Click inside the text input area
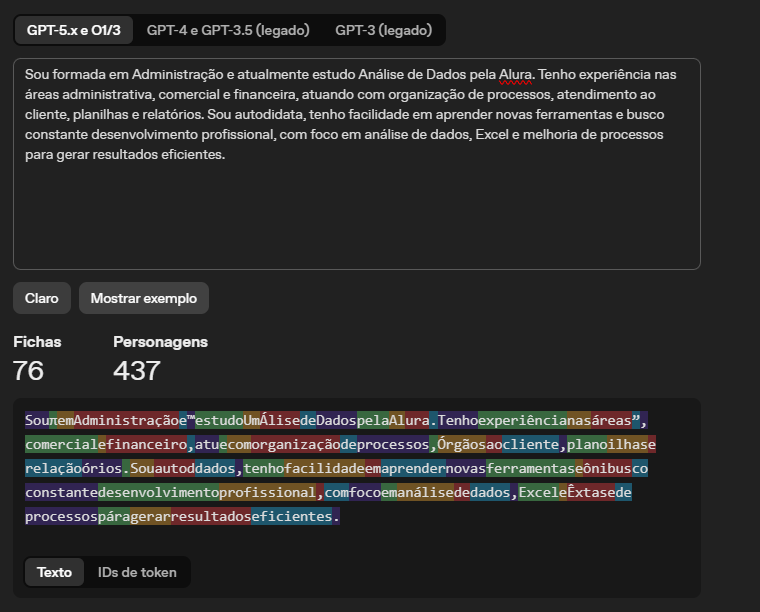 pos(357,164)
